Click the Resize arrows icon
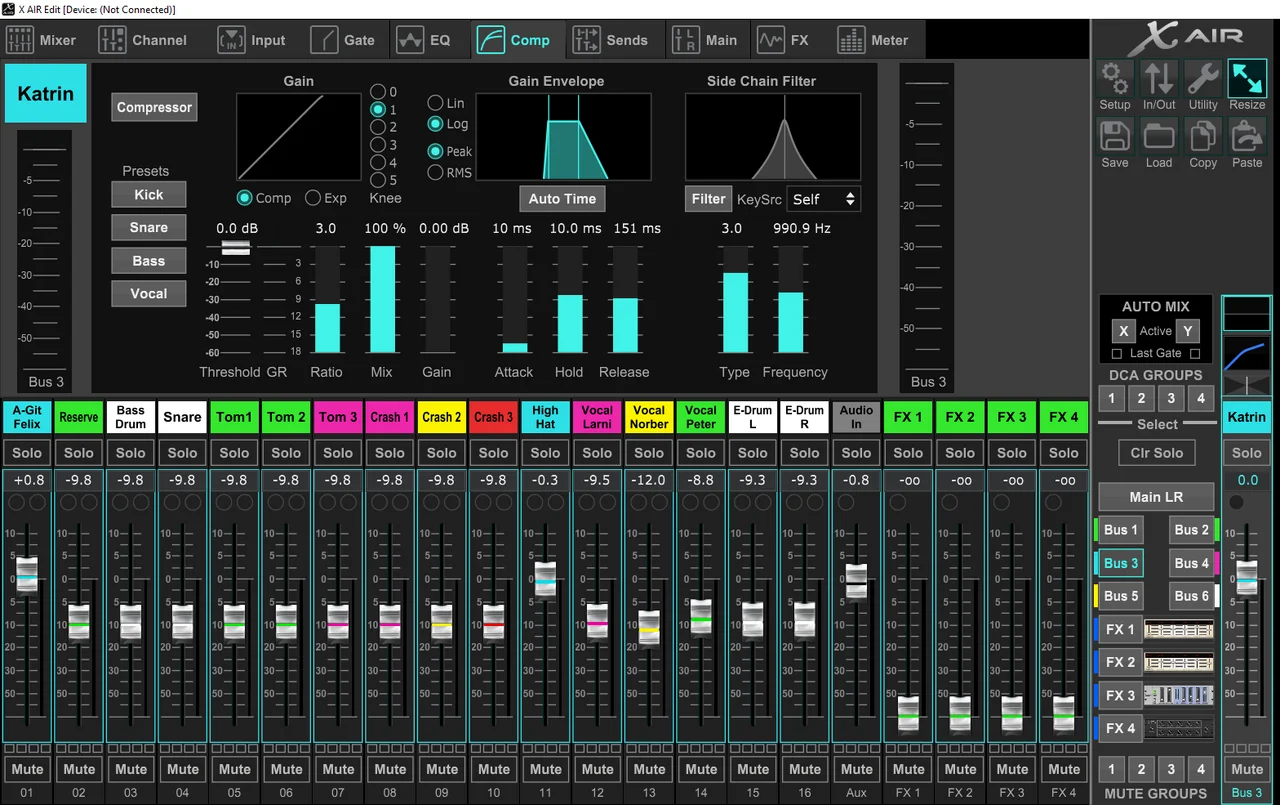1280x805 pixels. pos(1247,79)
